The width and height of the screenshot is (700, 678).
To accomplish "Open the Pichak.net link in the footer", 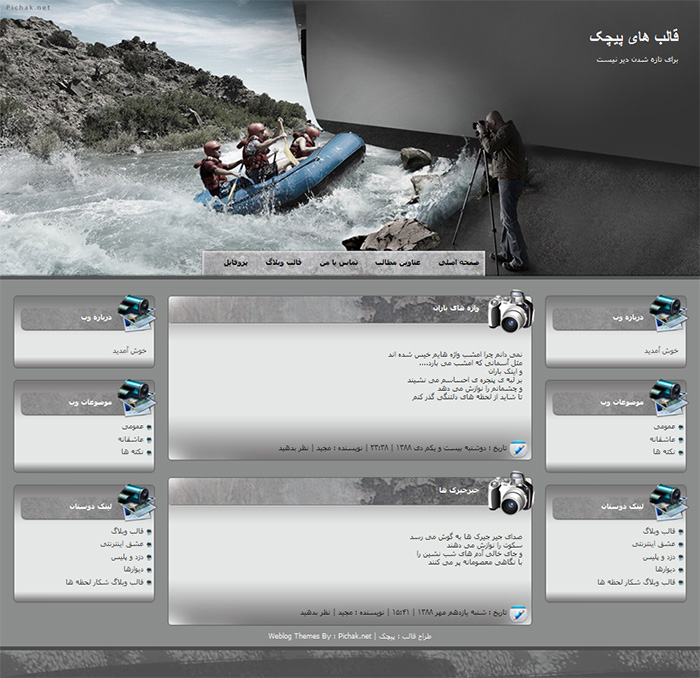I will point(354,636).
